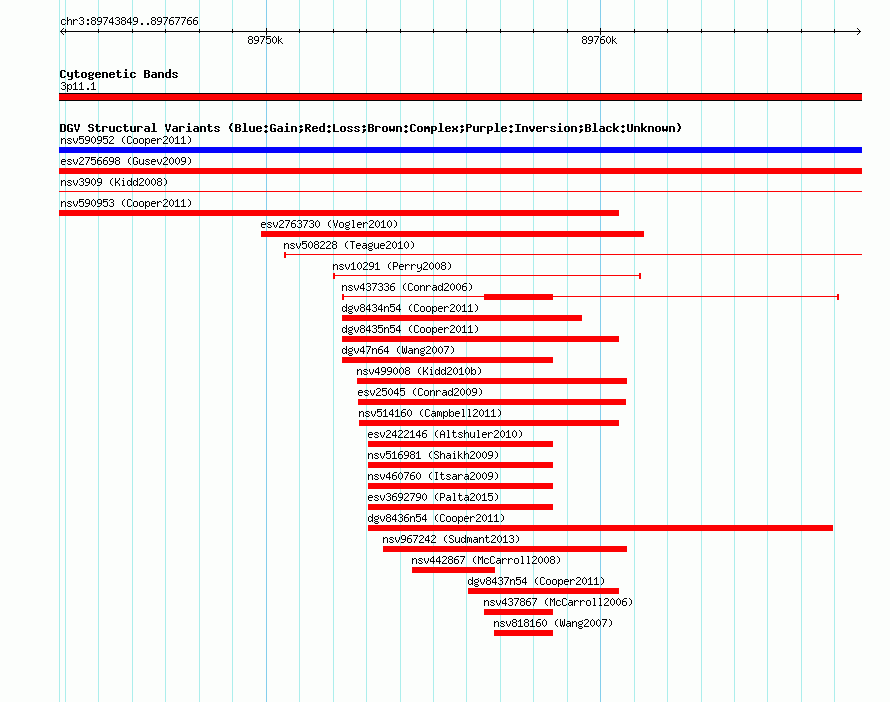Open variant esv2763730 (Vogler2010) label
This screenshot has width=890, height=702.
point(329,224)
